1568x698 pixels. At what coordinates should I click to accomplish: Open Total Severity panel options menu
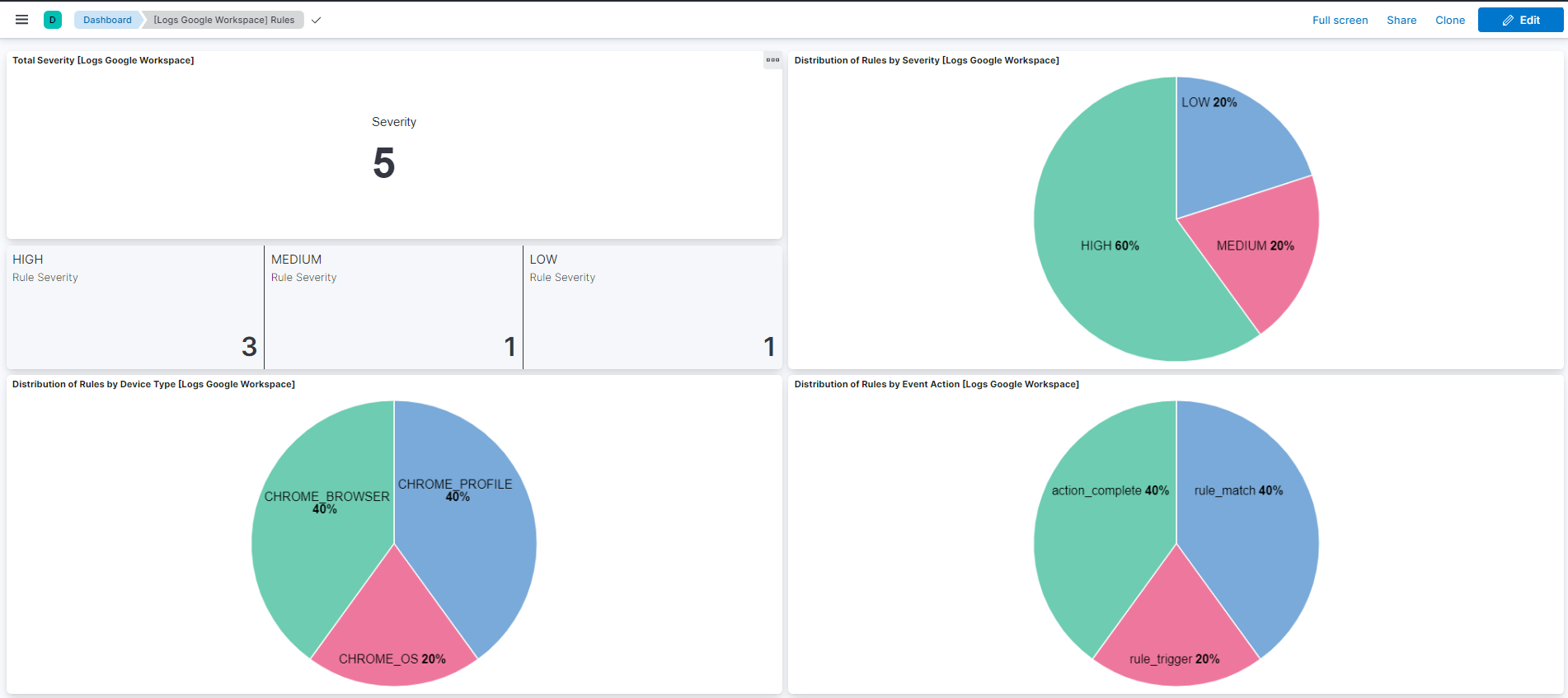pos(772,60)
